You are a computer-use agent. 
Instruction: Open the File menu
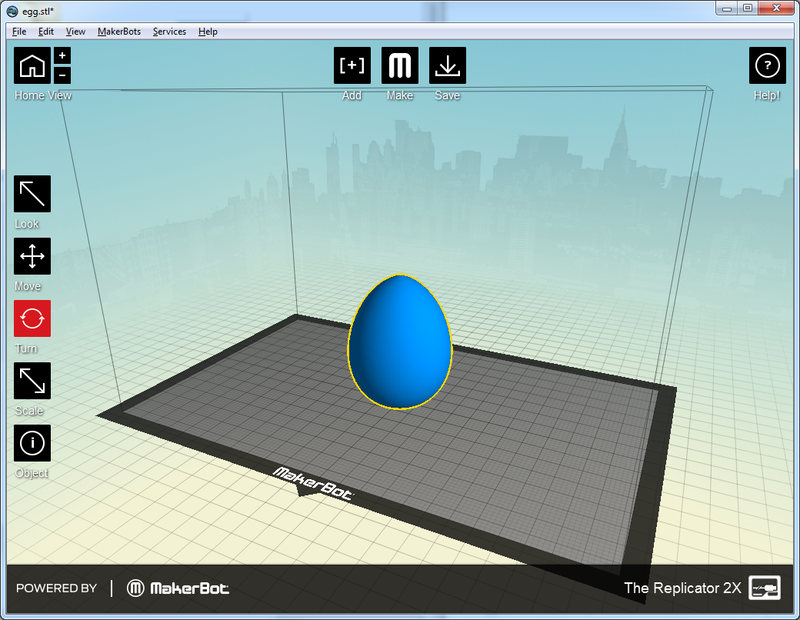[x=19, y=32]
